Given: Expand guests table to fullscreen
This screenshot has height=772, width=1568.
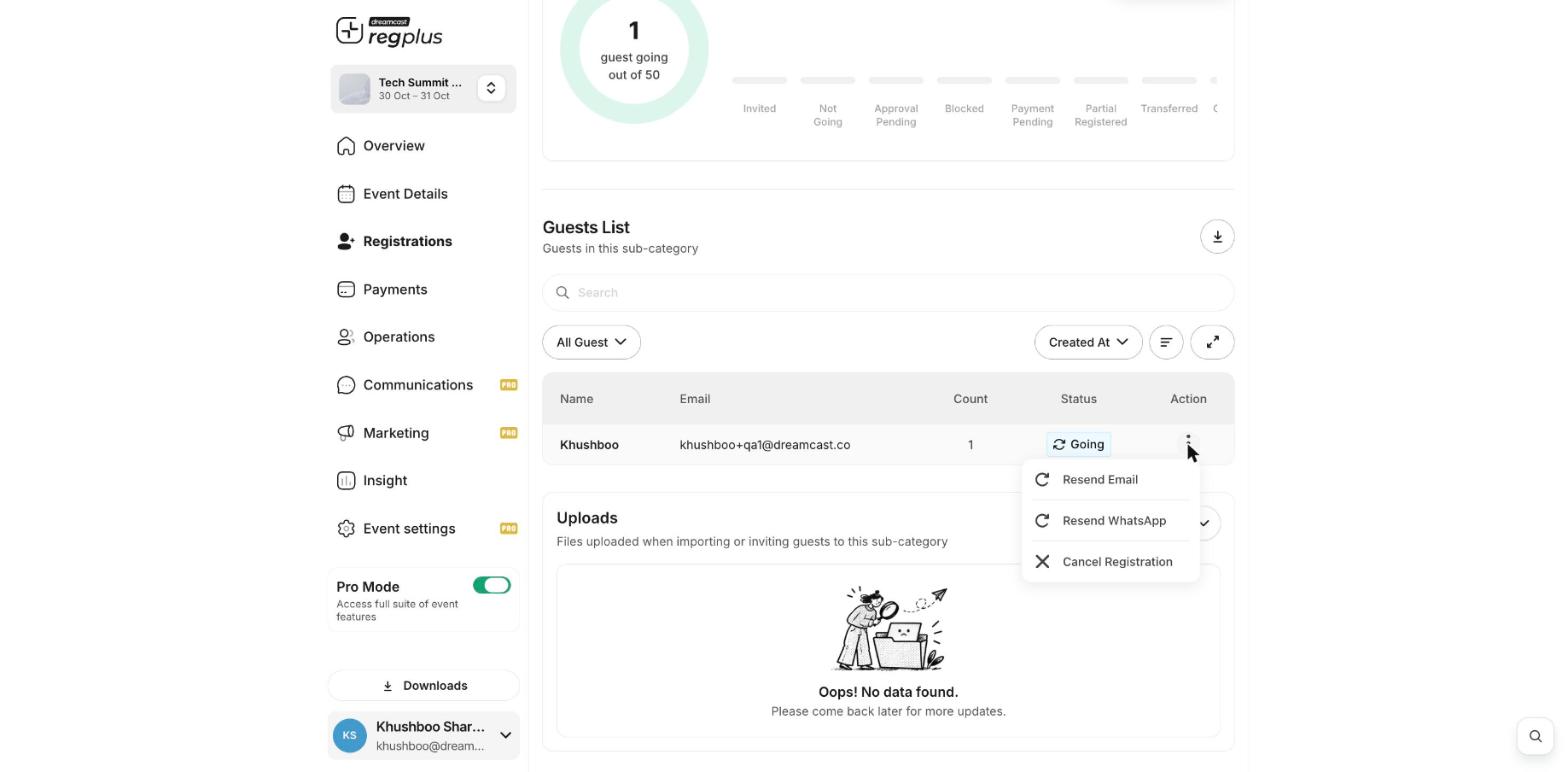Looking at the screenshot, I should [1212, 342].
